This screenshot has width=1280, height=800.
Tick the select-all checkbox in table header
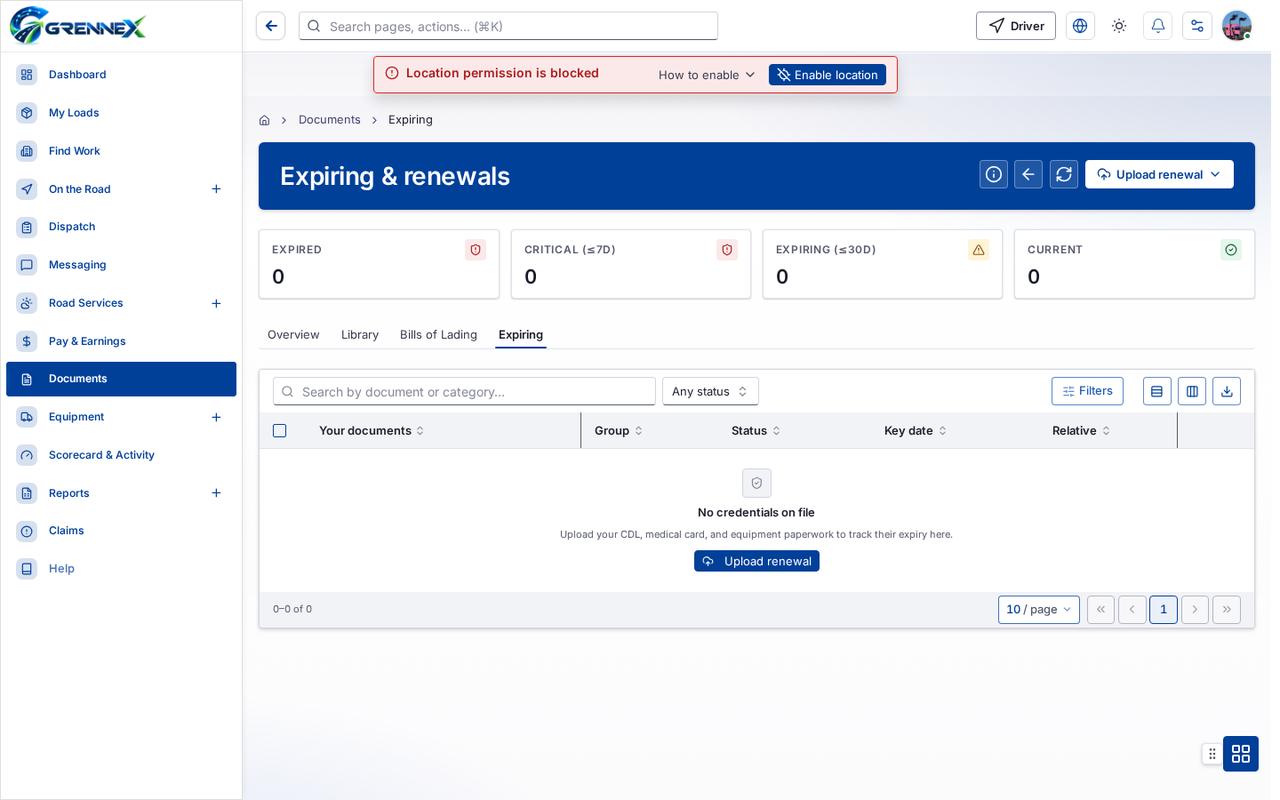point(280,430)
